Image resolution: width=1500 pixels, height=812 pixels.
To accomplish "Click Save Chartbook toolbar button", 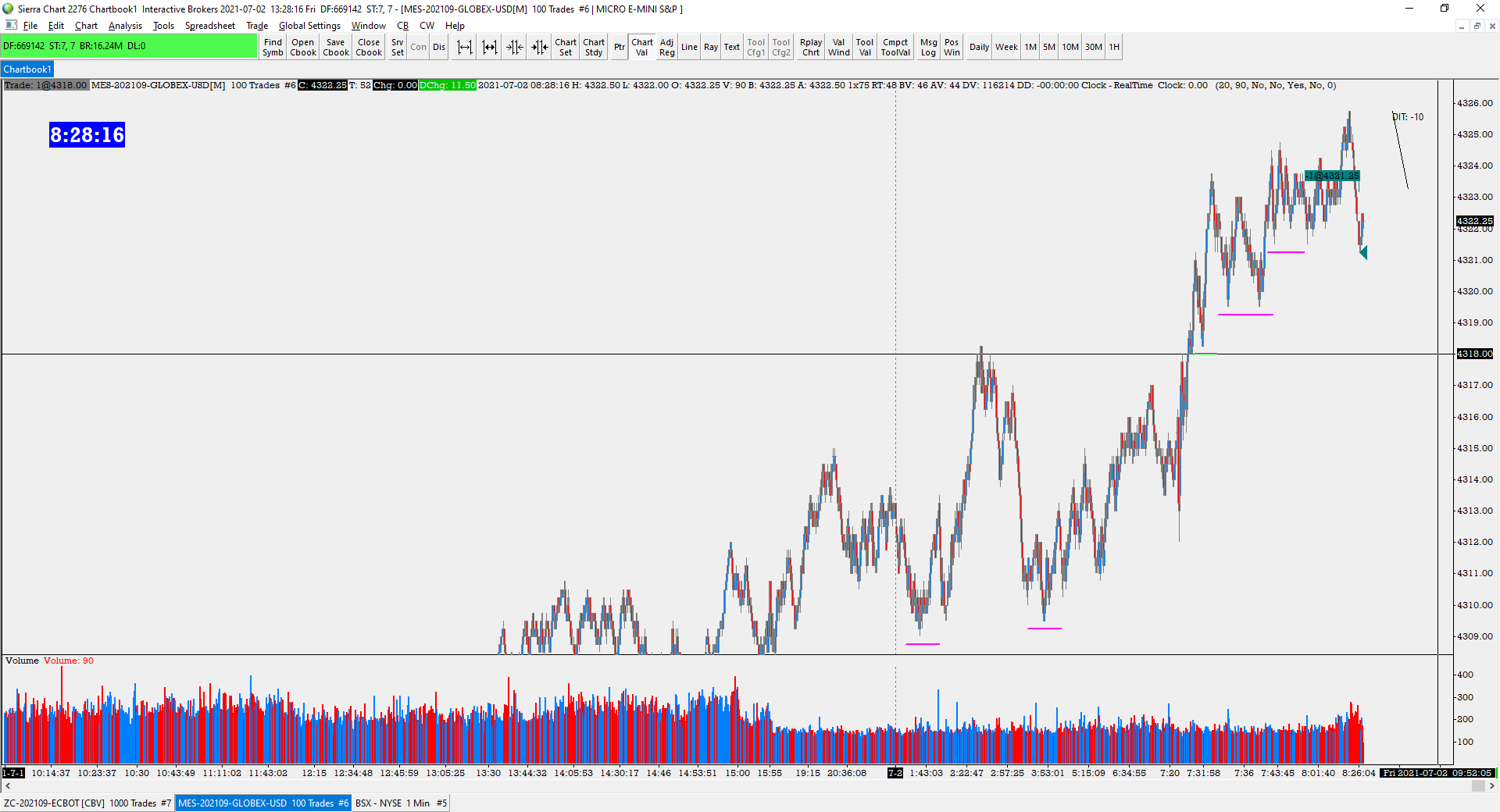I will coord(336,48).
